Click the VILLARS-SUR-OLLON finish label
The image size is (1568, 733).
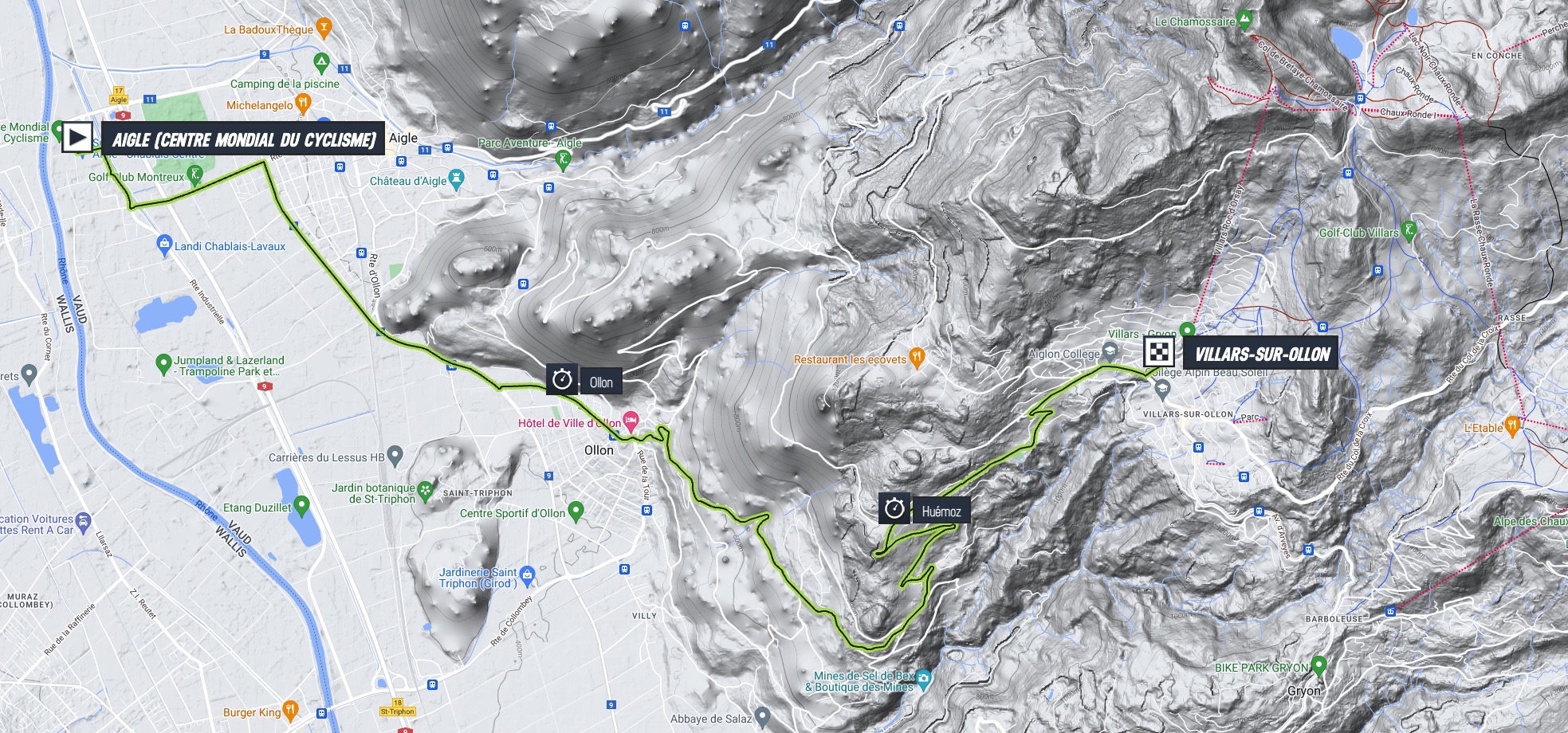1263,354
